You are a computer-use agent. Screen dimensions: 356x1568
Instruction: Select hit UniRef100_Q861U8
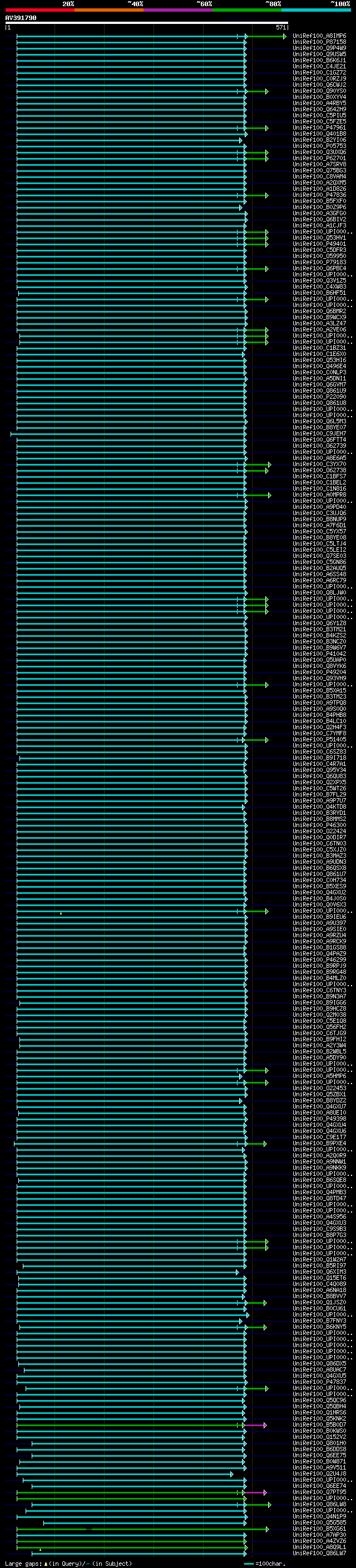319,403
